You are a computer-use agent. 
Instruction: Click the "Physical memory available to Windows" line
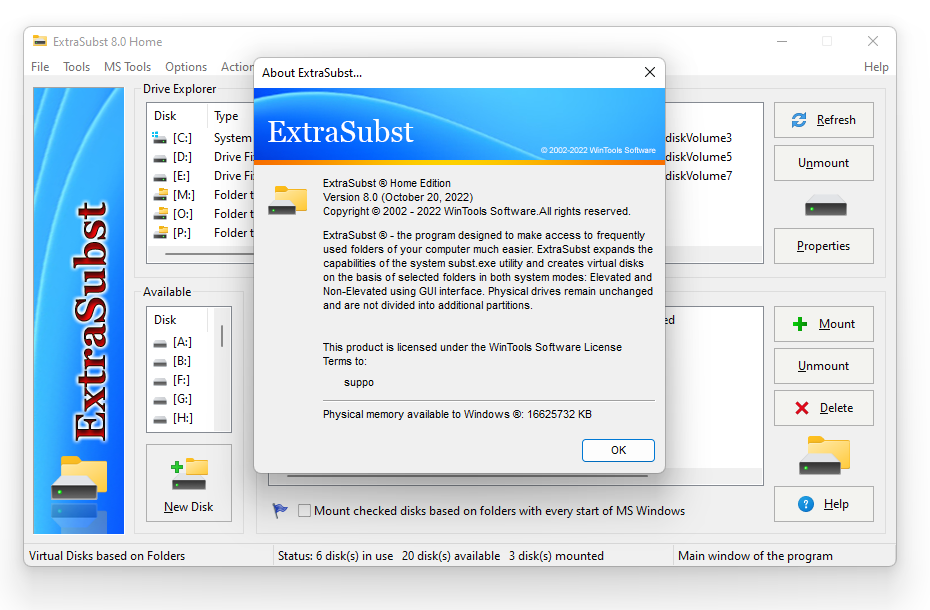[x=457, y=414]
